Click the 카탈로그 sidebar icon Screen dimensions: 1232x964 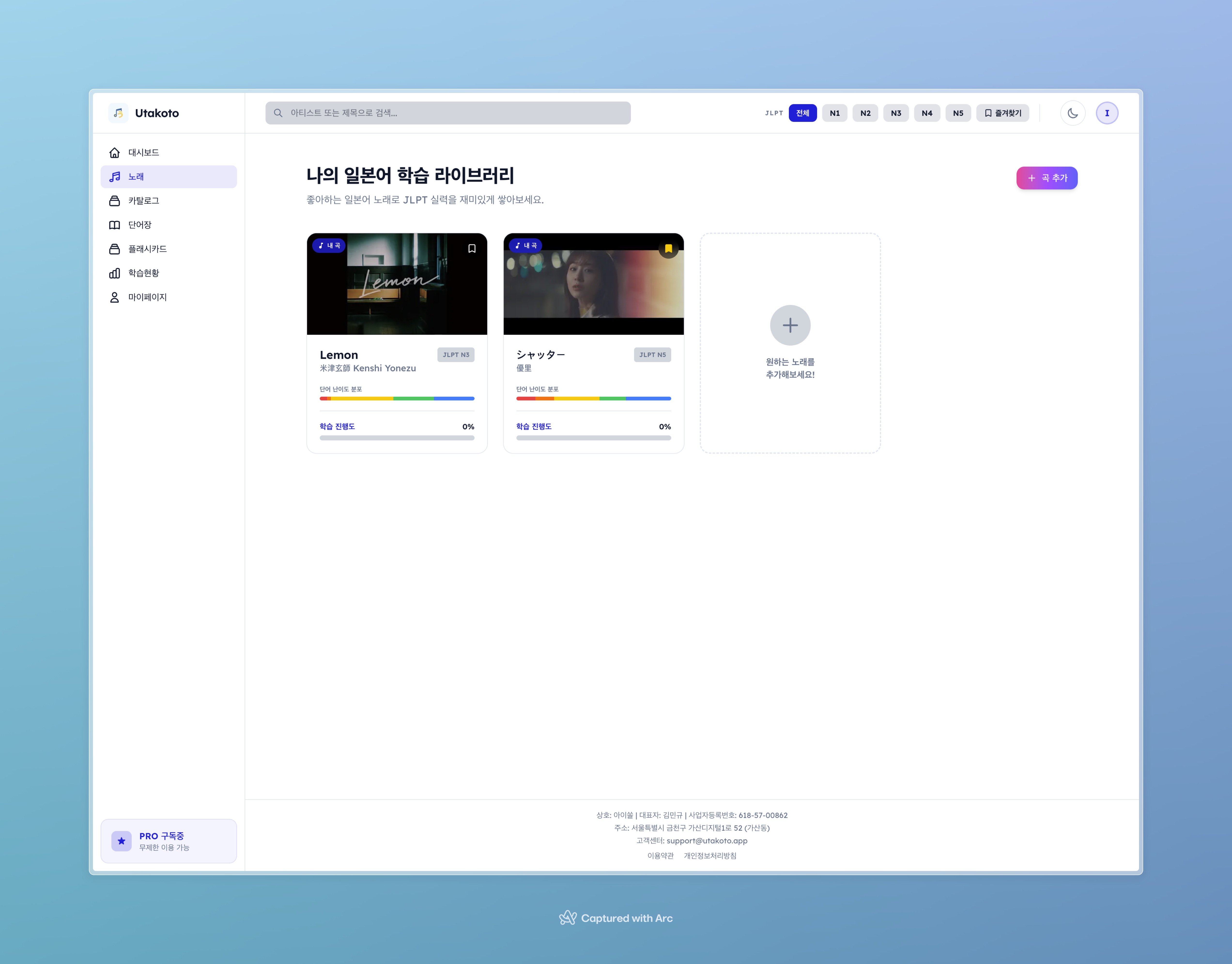click(115, 201)
